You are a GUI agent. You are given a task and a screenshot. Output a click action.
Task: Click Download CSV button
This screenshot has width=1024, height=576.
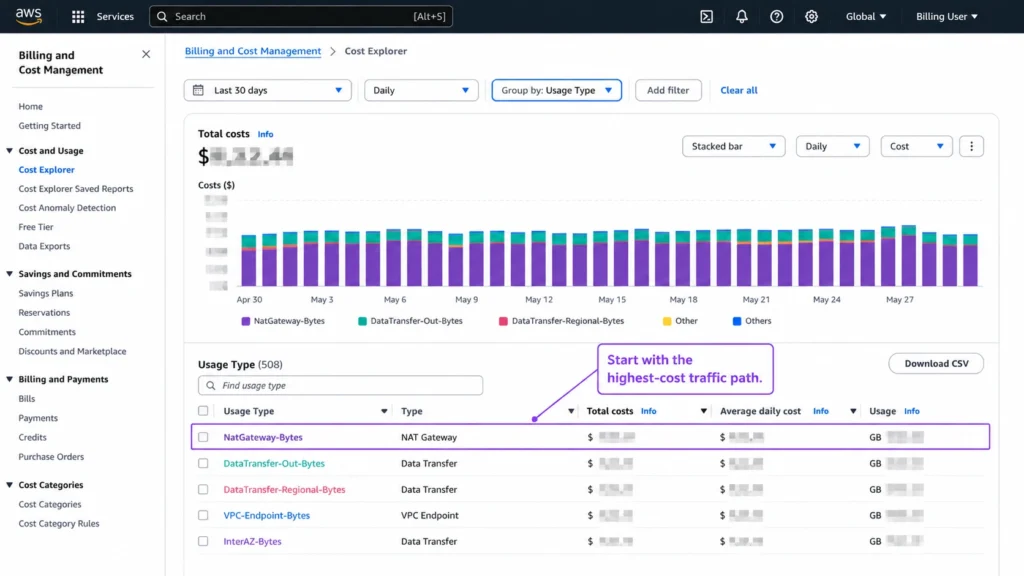pyautogui.click(x=936, y=363)
